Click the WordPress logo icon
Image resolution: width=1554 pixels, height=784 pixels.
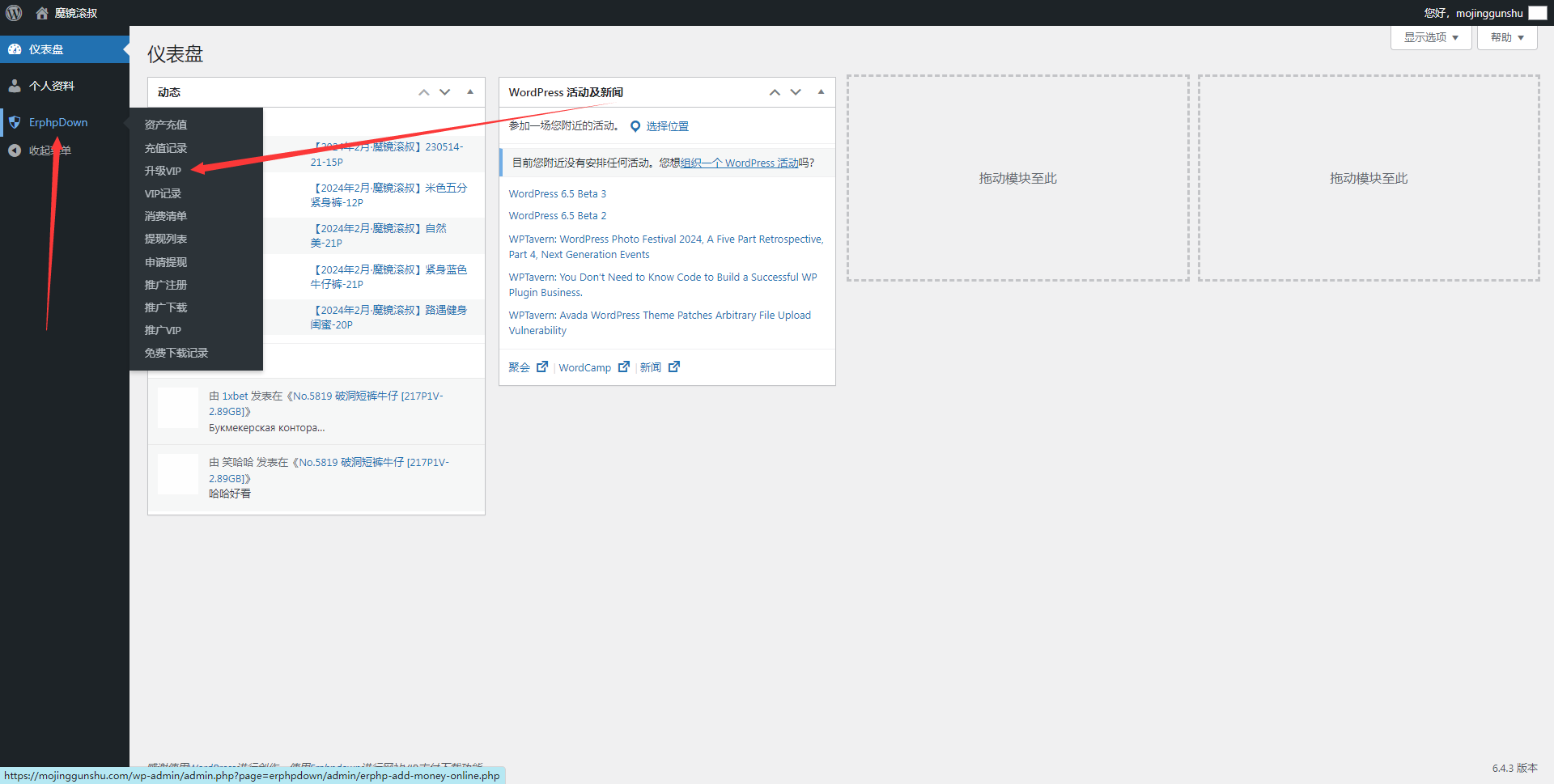click(x=14, y=13)
